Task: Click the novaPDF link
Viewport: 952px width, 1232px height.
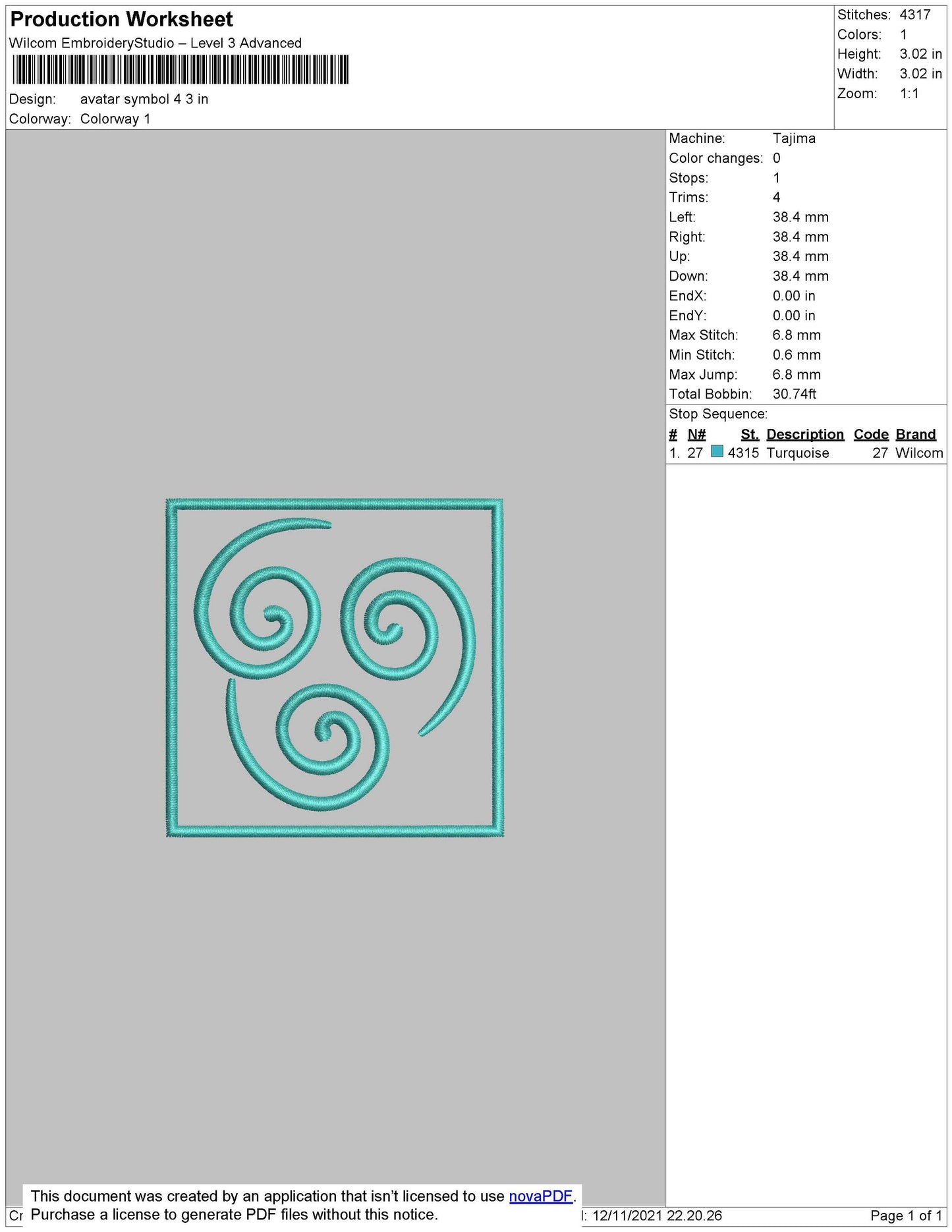Action: [541, 1196]
